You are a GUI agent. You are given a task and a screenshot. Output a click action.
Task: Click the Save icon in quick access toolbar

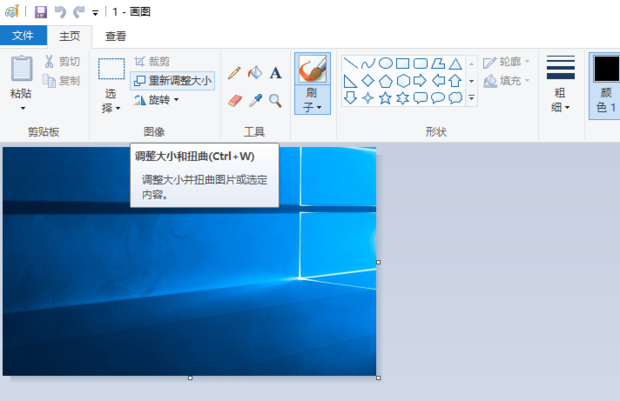(40, 12)
